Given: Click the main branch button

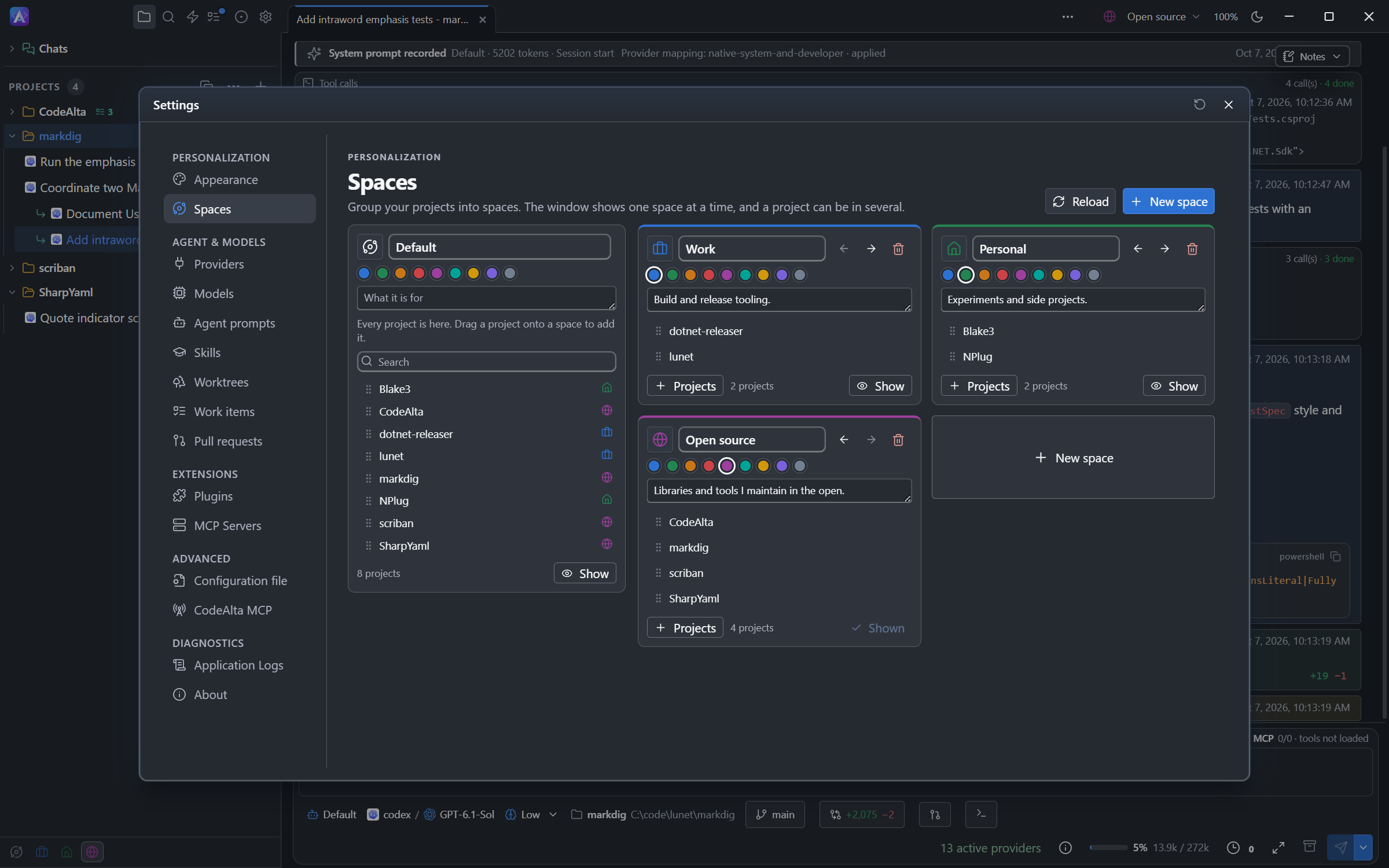Looking at the screenshot, I should (775, 814).
